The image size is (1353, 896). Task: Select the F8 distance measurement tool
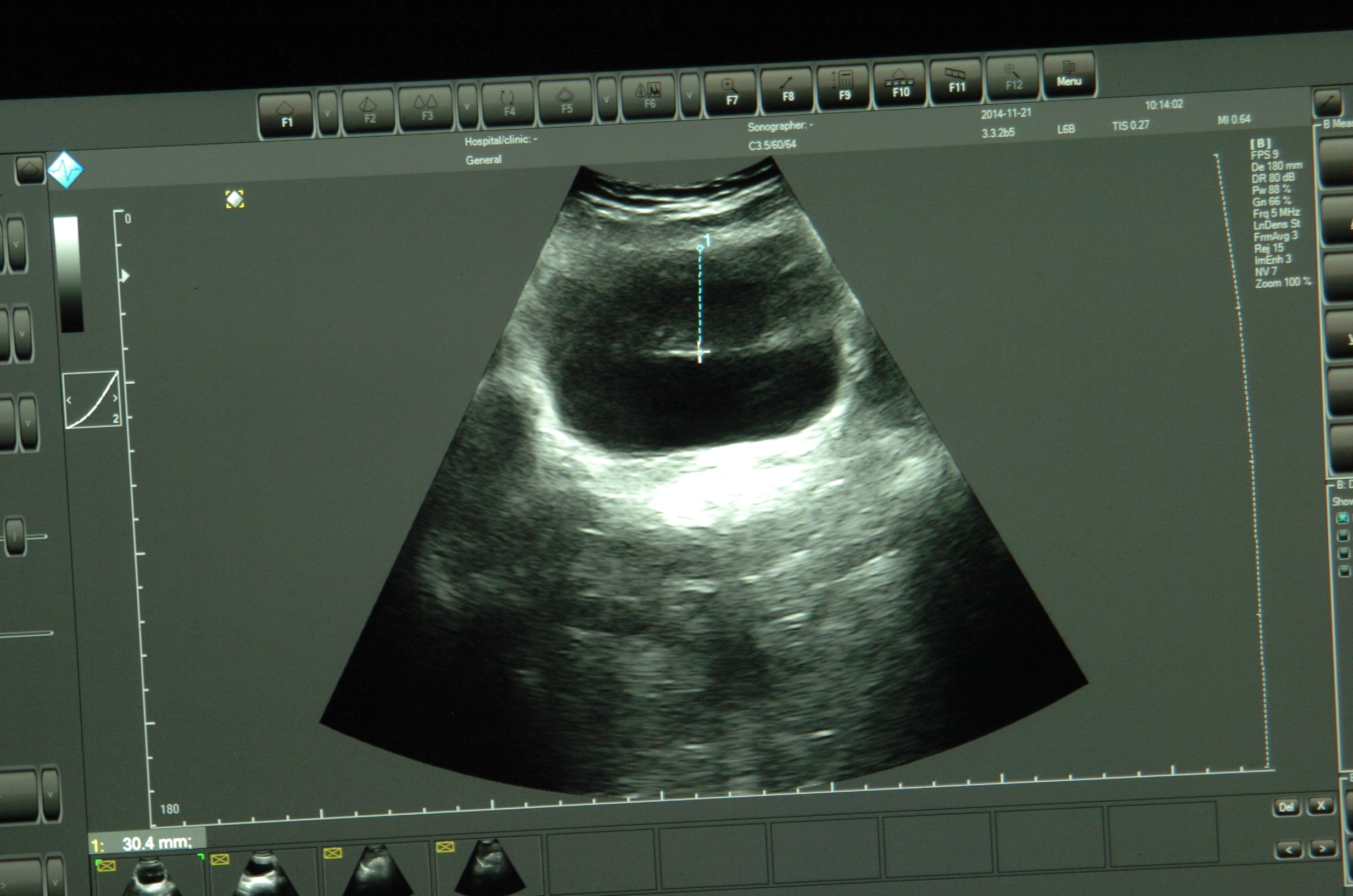[x=787, y=89]
